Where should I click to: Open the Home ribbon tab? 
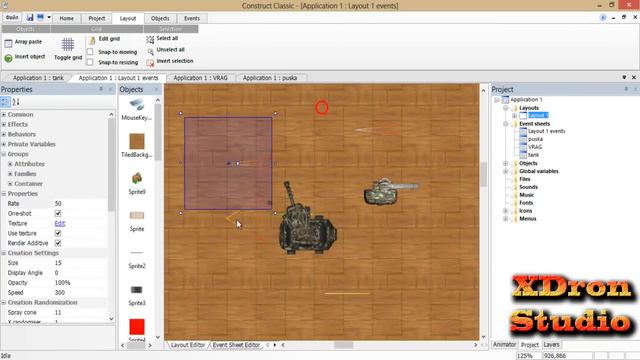point(67,18)
